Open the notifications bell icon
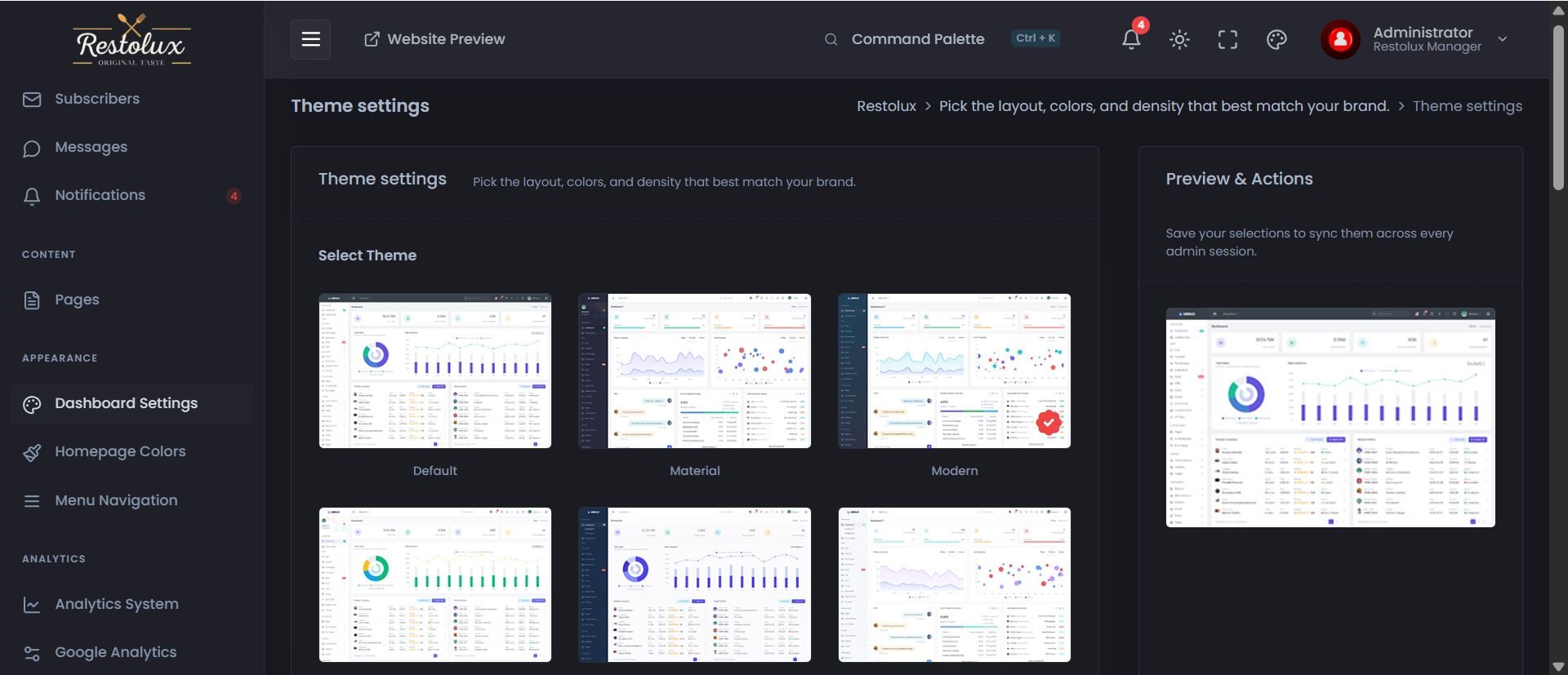The height and width of the screenshot is (675, 1568). [1131, 39]
